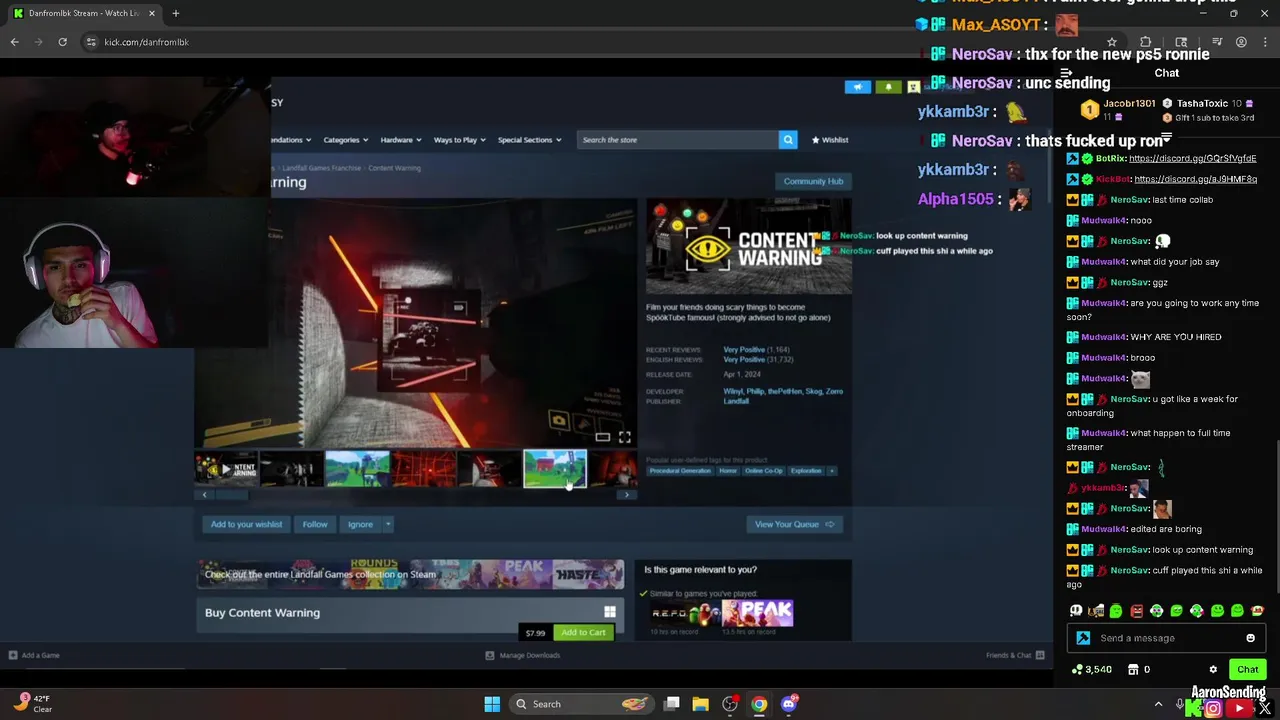Expand the Hardware store menu
The image size is (1280, 720).
[x=400, y=140]
